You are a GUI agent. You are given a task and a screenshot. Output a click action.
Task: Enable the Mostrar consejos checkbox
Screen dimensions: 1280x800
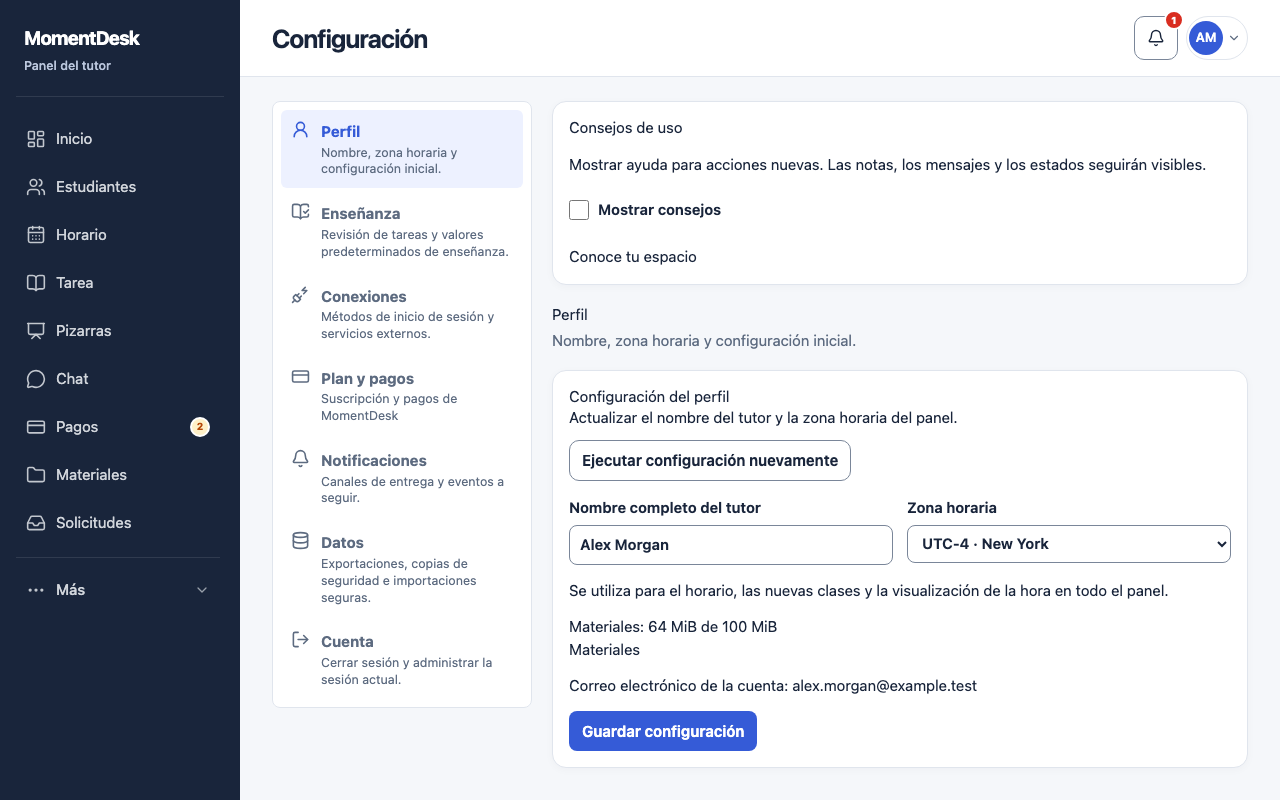[x=579, y=210]
